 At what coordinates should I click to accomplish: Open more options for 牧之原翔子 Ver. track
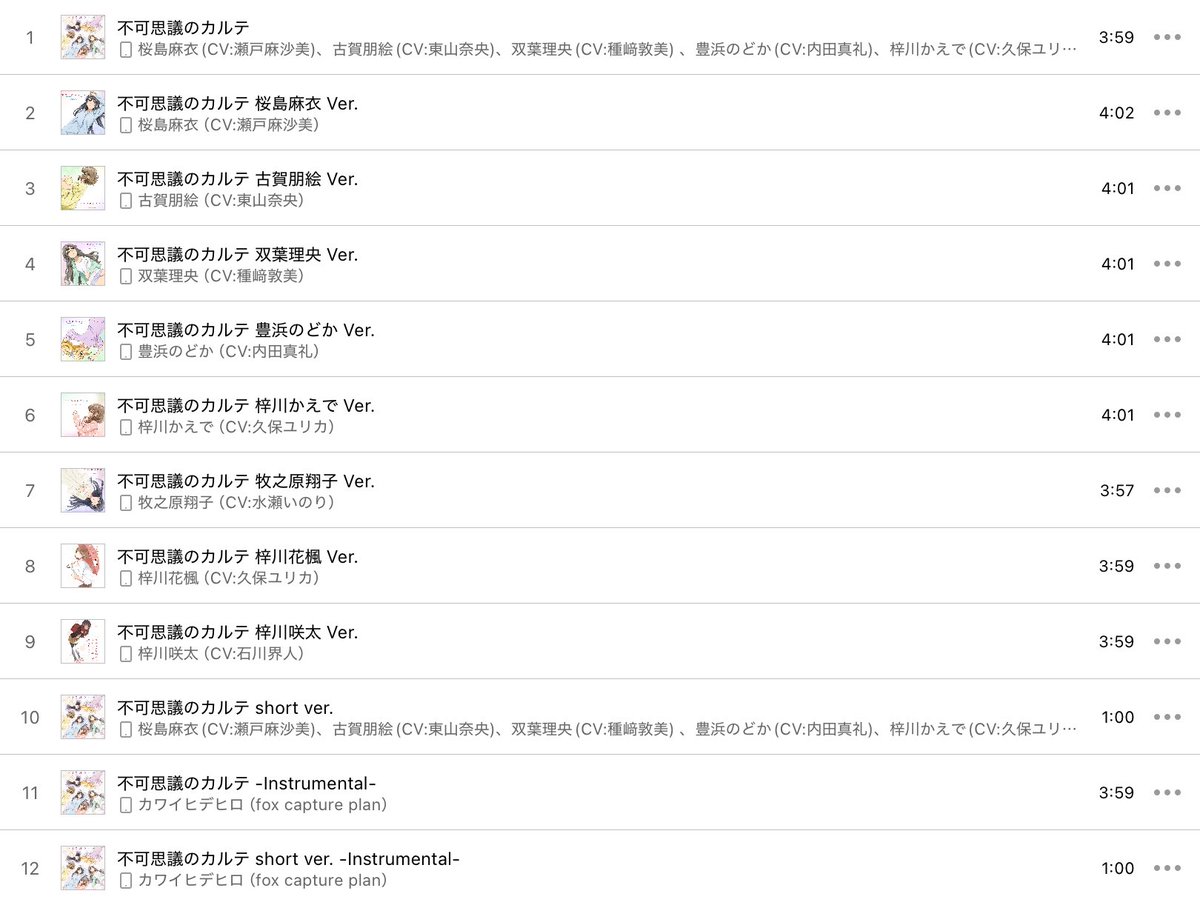click(1167, 490)
